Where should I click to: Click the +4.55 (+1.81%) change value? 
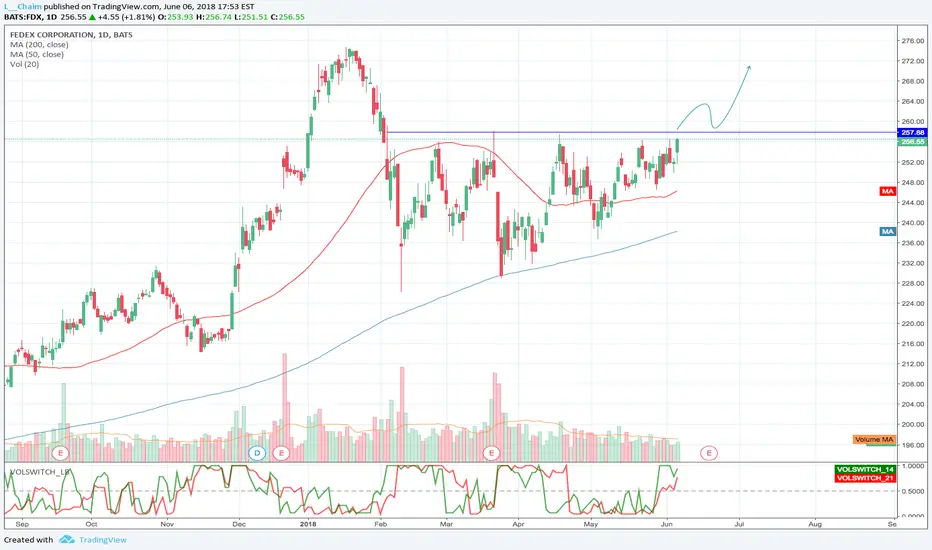126,17
